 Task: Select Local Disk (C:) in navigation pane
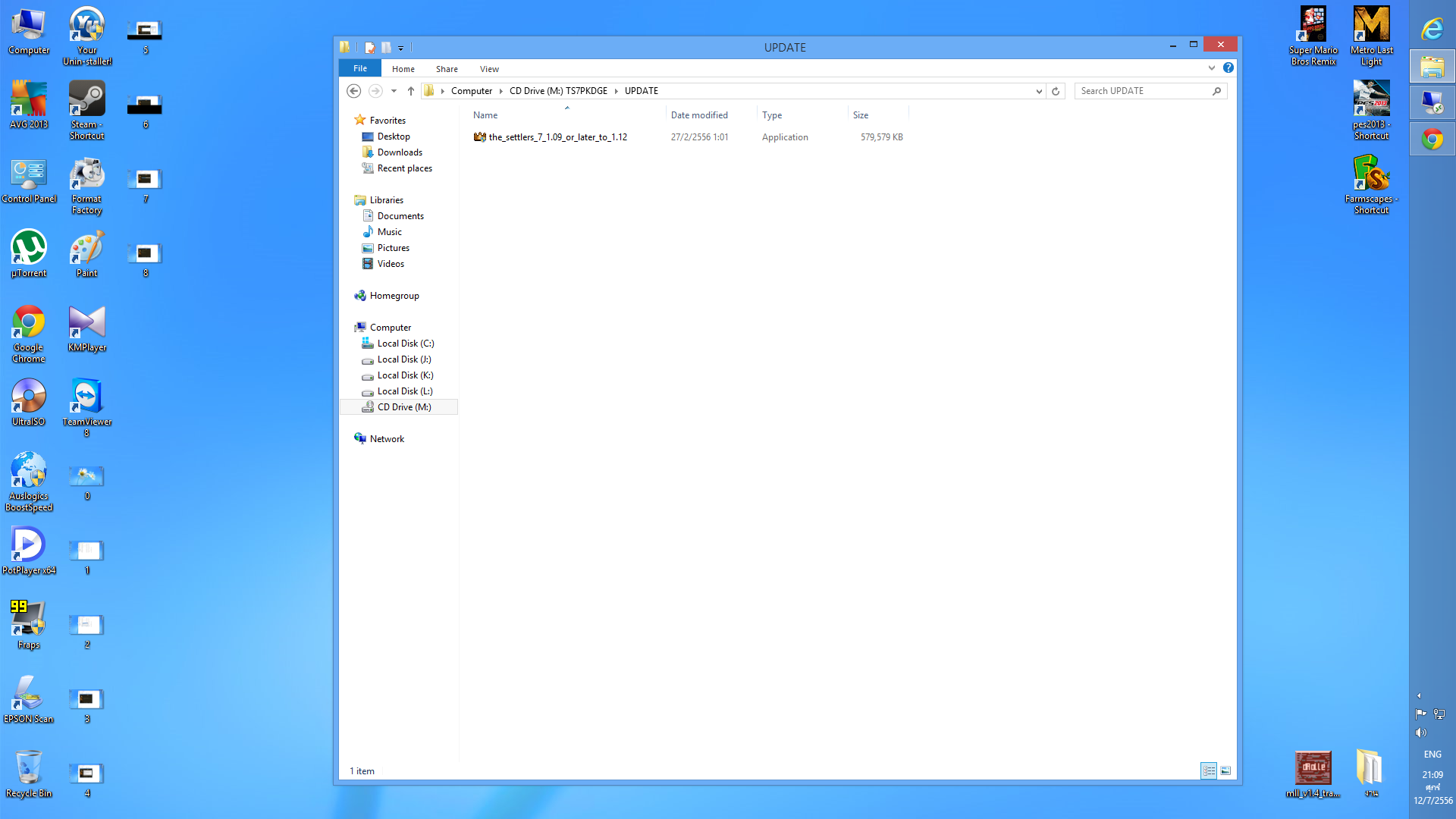(x=405, y=344)
